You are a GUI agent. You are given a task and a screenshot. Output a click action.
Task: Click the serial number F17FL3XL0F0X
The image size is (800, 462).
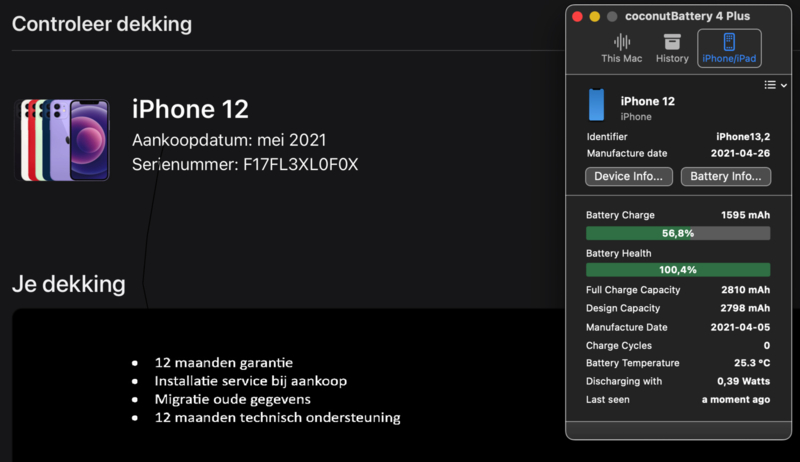click(301, 165)
